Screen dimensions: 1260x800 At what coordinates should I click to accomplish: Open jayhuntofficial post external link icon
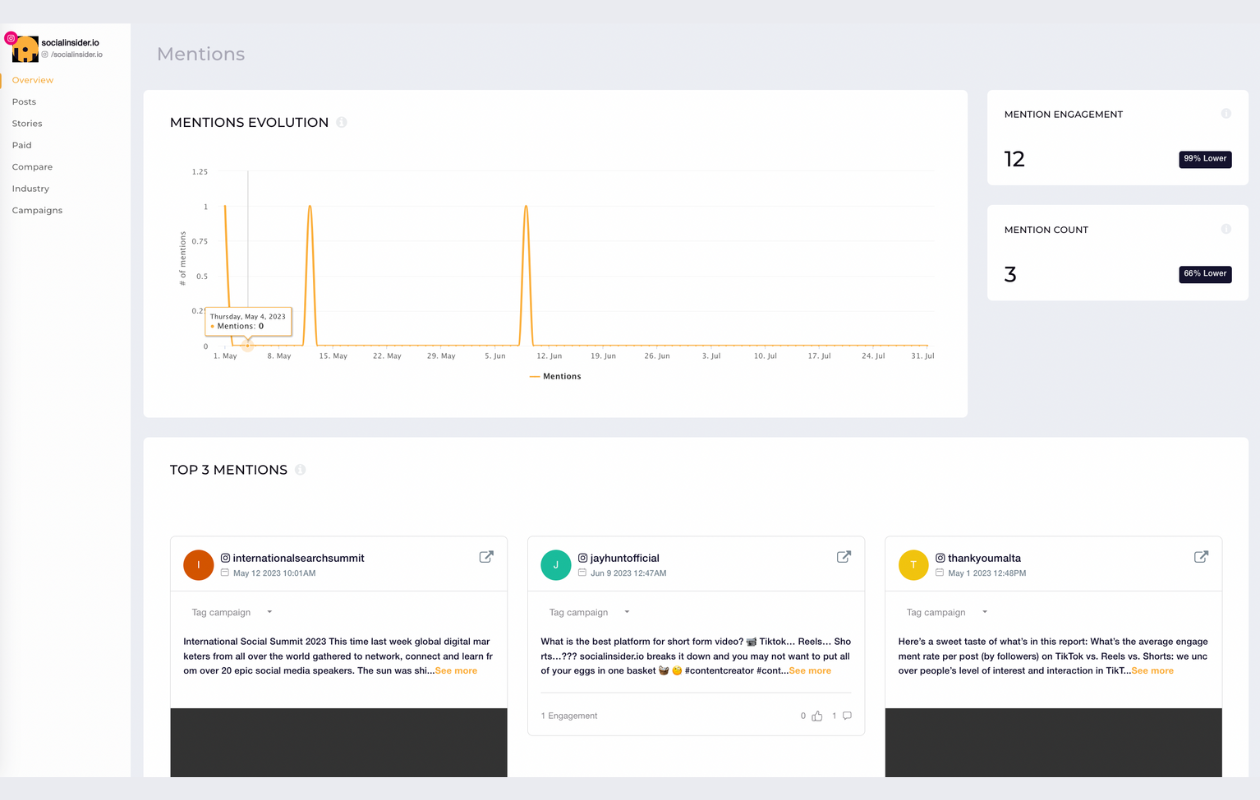pos(843,557)
